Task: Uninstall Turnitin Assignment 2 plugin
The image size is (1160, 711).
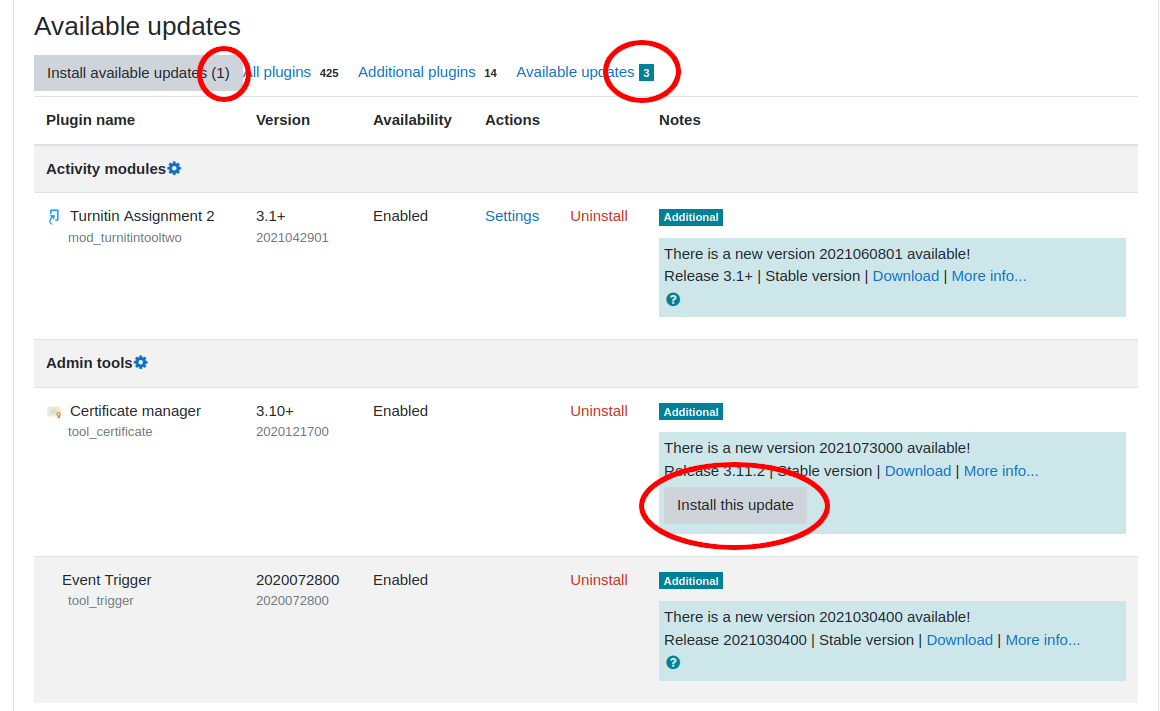Action: pos(598,216)
